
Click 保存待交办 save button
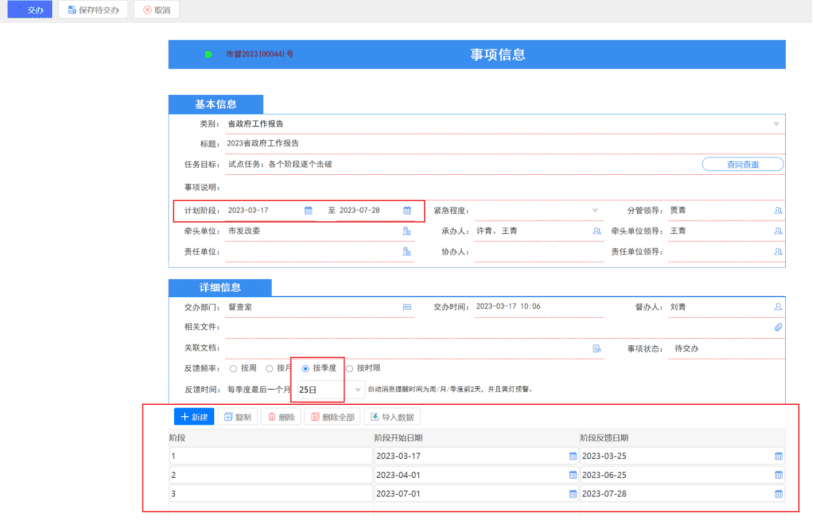tap(93, 9)
